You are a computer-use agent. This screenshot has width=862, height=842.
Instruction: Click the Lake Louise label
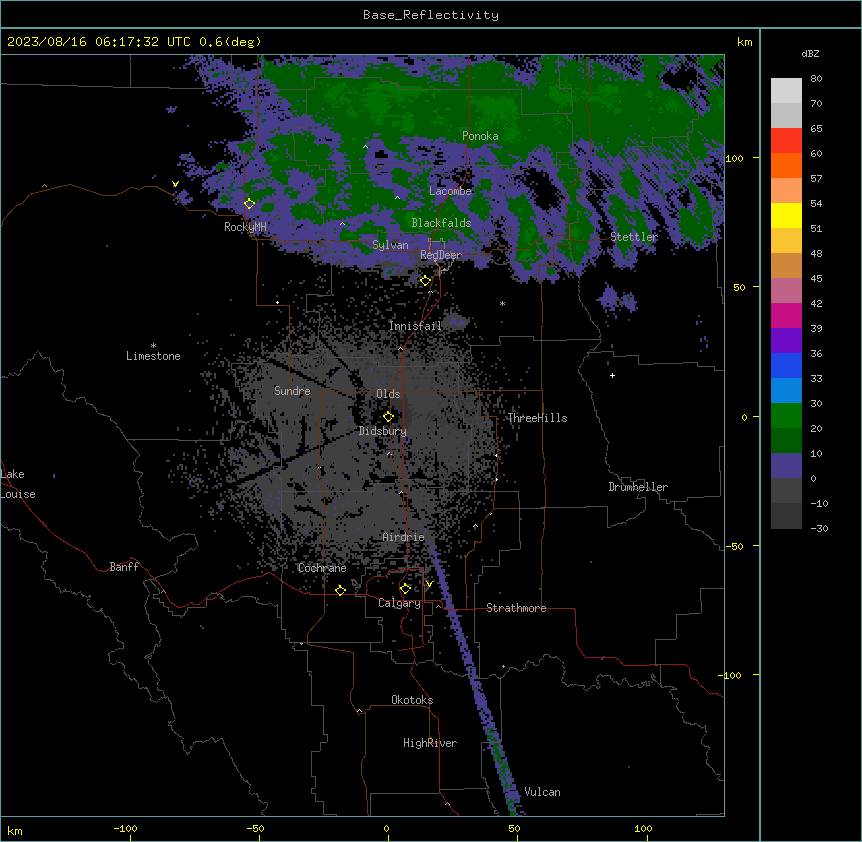pyautogui.click(x=18, y=484)
